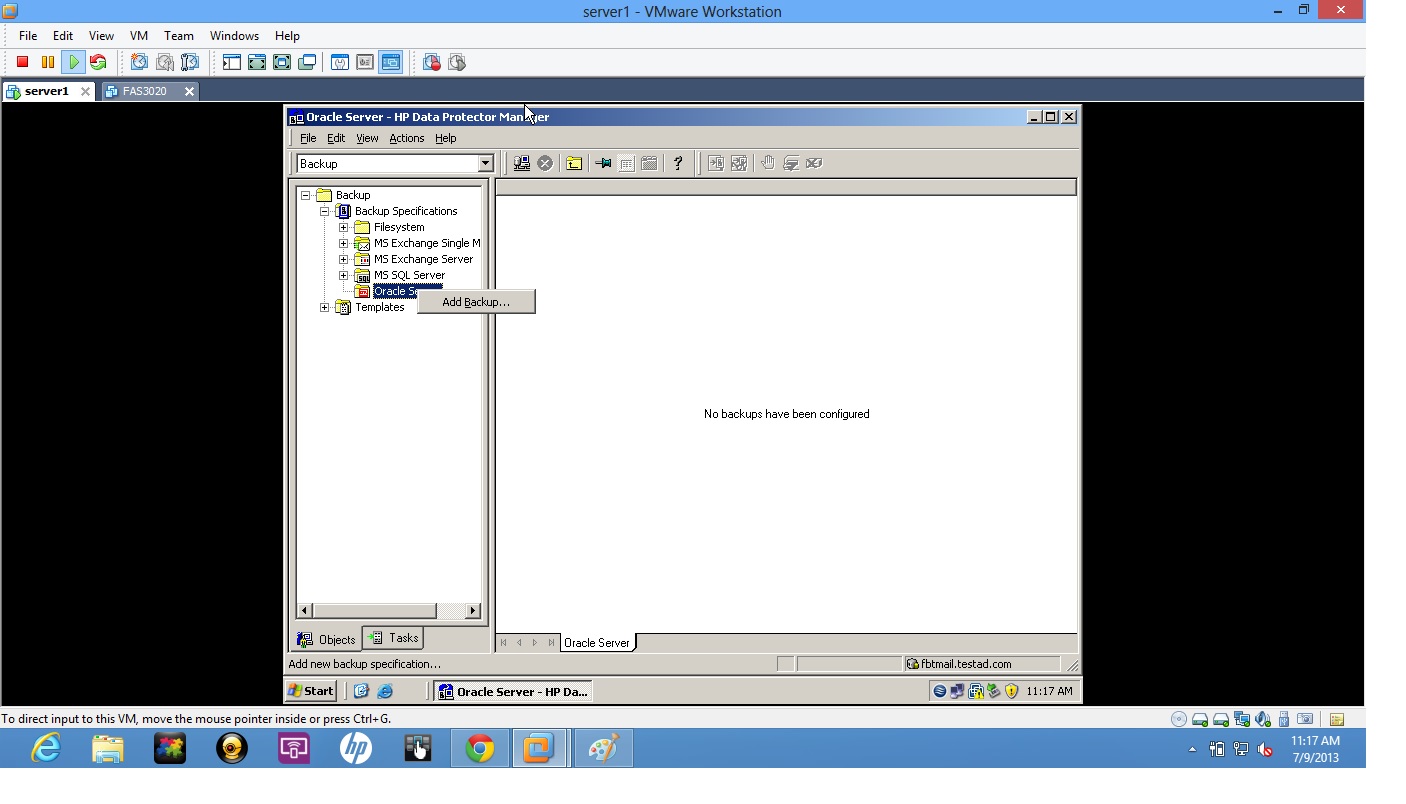Image resolution: width=1406 pixels, height=804 pixels.
Task: Click the hand (monitor) toolbar icon
Action: 768,162
